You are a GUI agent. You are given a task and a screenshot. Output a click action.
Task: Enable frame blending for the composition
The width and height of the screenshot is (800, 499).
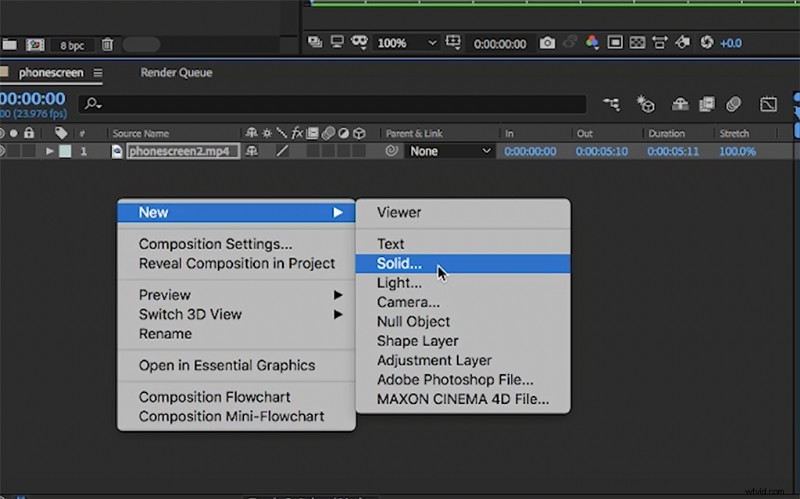click(x=707, y=105)
